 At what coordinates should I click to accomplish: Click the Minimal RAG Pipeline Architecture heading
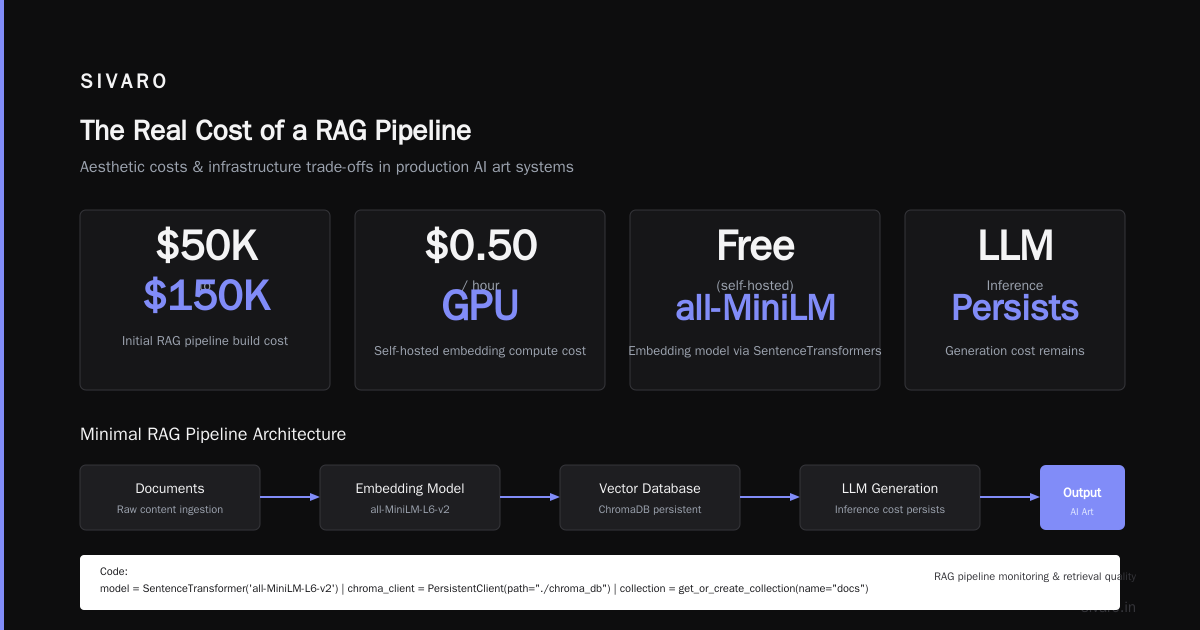click(213, 434)
